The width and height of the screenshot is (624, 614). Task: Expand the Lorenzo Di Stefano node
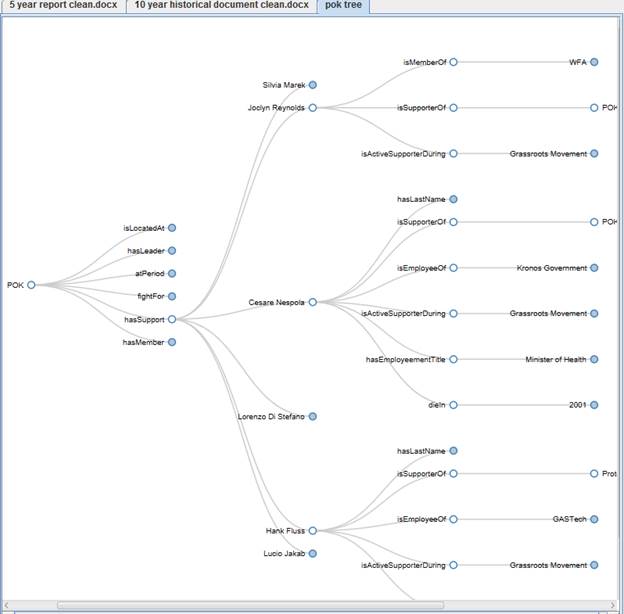click(x=313, y=416)
